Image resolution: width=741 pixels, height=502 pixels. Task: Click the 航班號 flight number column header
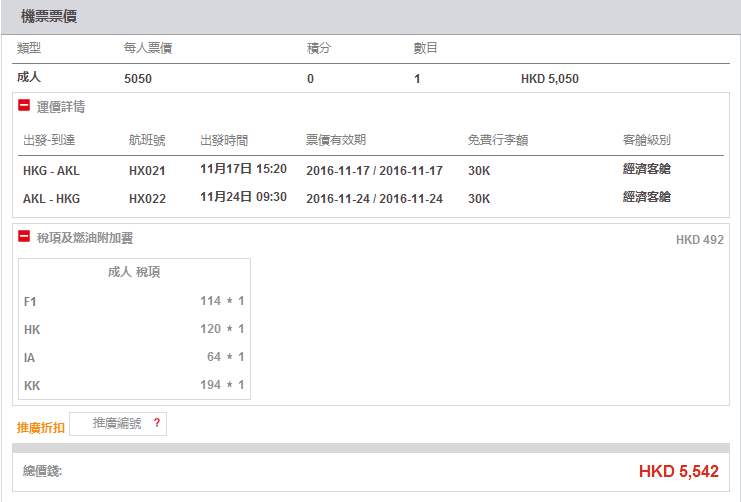coord(147,140)
